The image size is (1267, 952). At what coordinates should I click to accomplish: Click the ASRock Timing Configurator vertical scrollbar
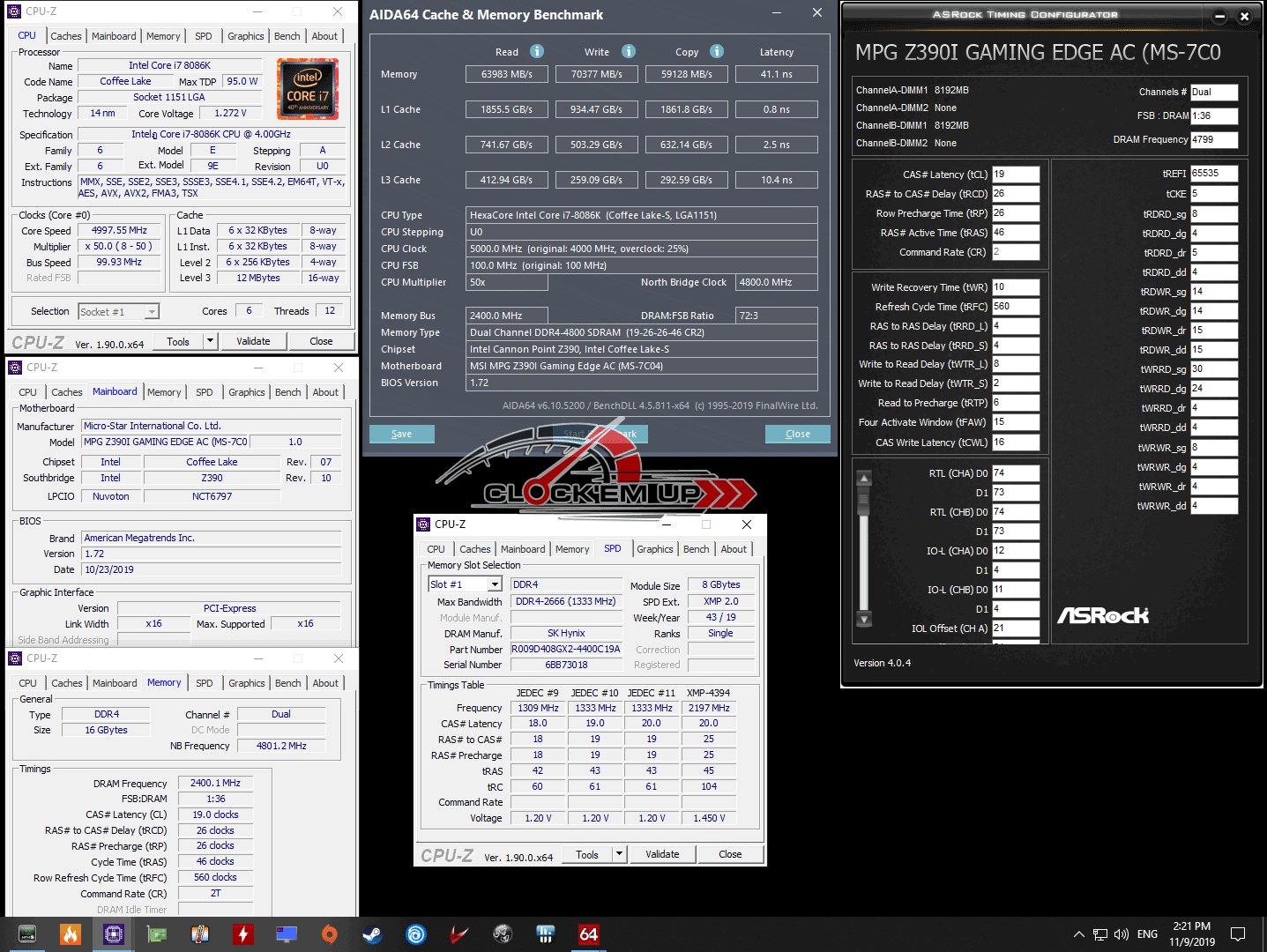(864, 548)
